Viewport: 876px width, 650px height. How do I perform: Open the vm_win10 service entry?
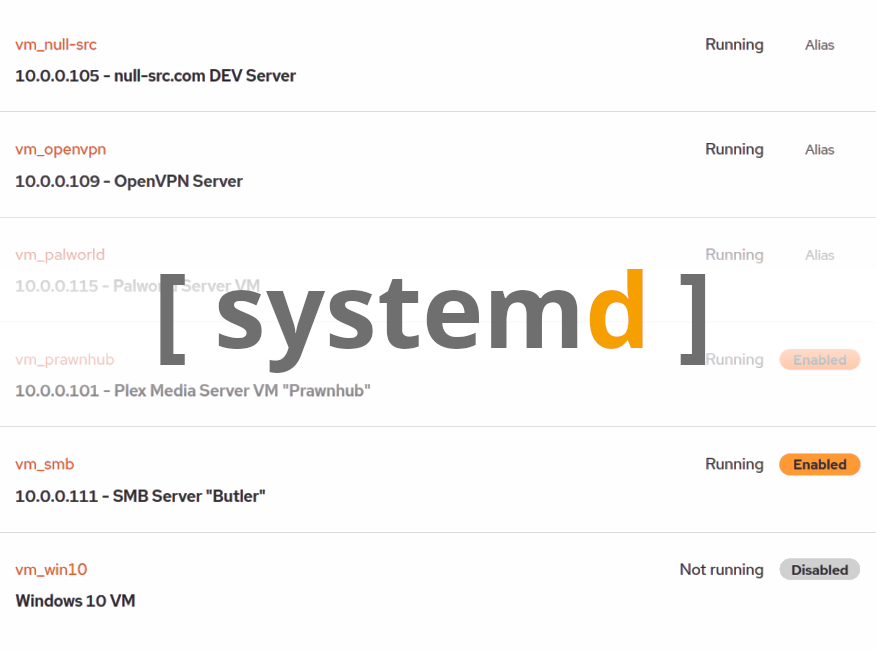pos(51,569)
